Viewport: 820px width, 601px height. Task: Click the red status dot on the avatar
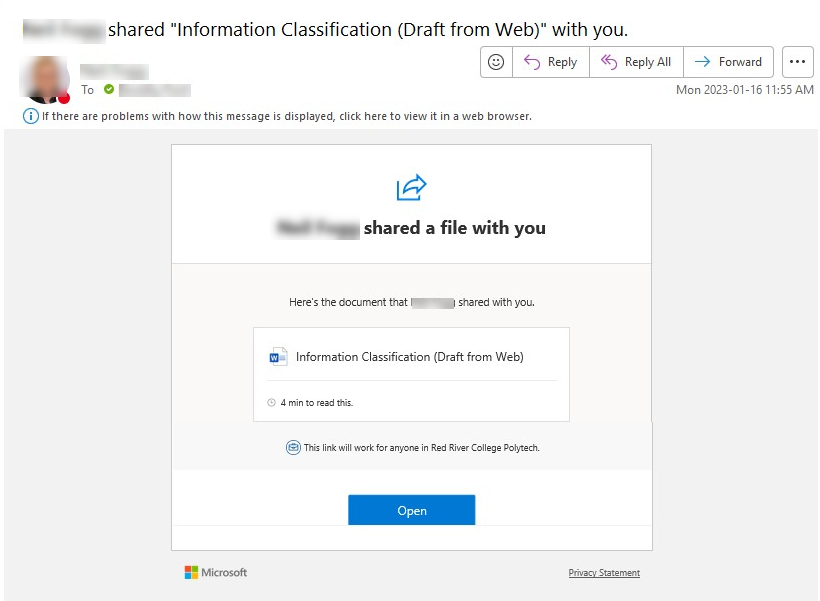pyautogui.click(x=64, y=98)
